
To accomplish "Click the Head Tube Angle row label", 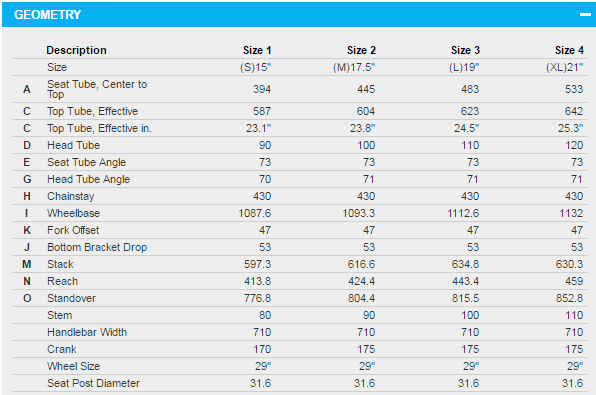I will (x=89, y=179).
